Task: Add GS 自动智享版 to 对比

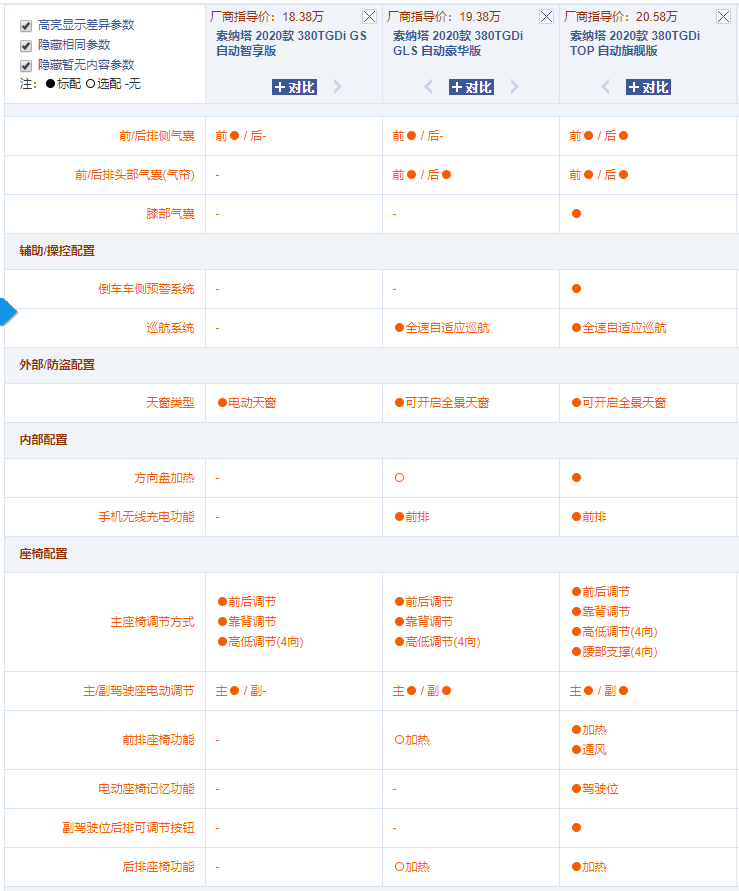Action: (294, 87)
